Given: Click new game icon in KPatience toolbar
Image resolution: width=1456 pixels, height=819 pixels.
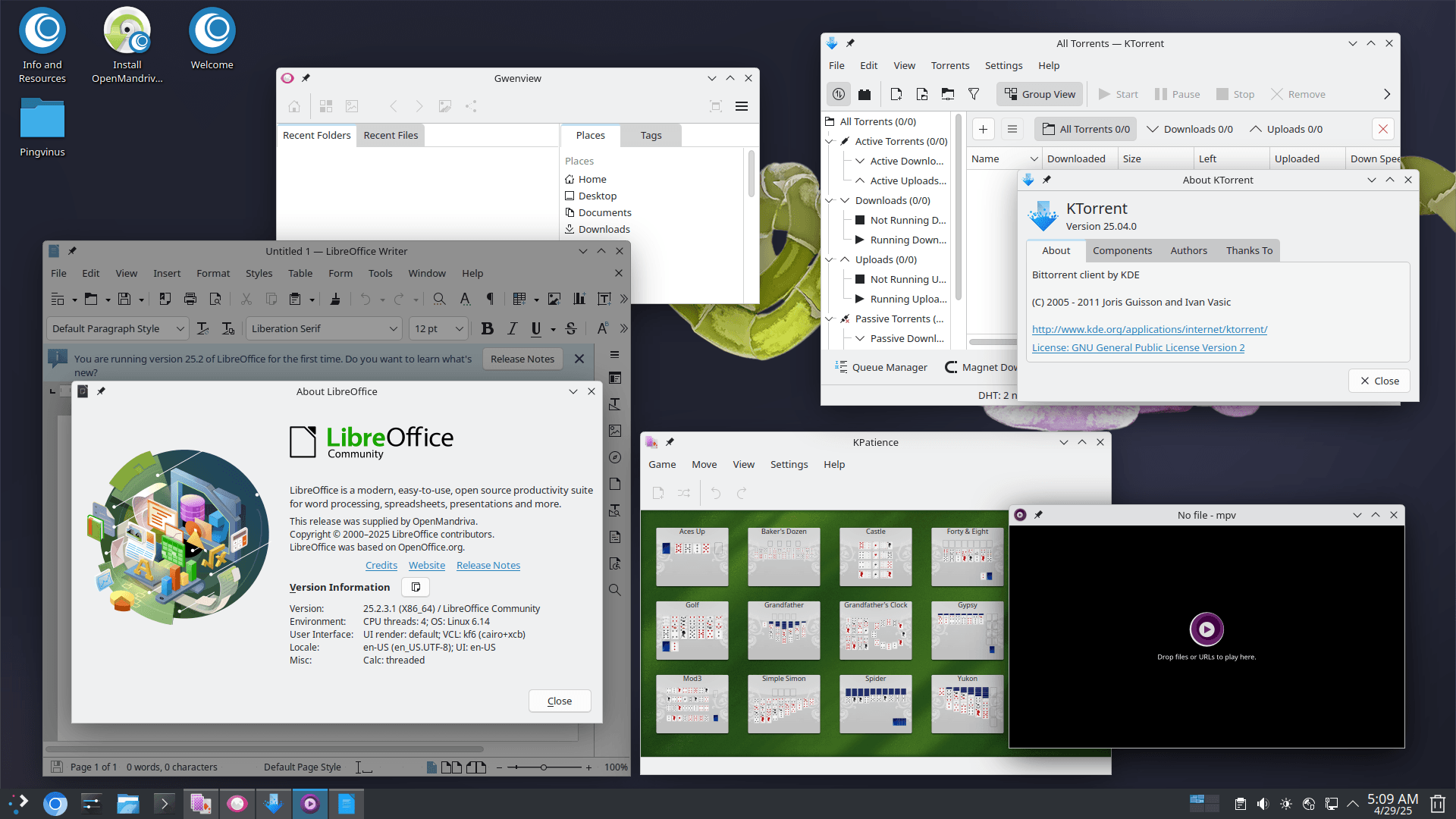Looking at the screenshot, I should (x=658, y=493).
